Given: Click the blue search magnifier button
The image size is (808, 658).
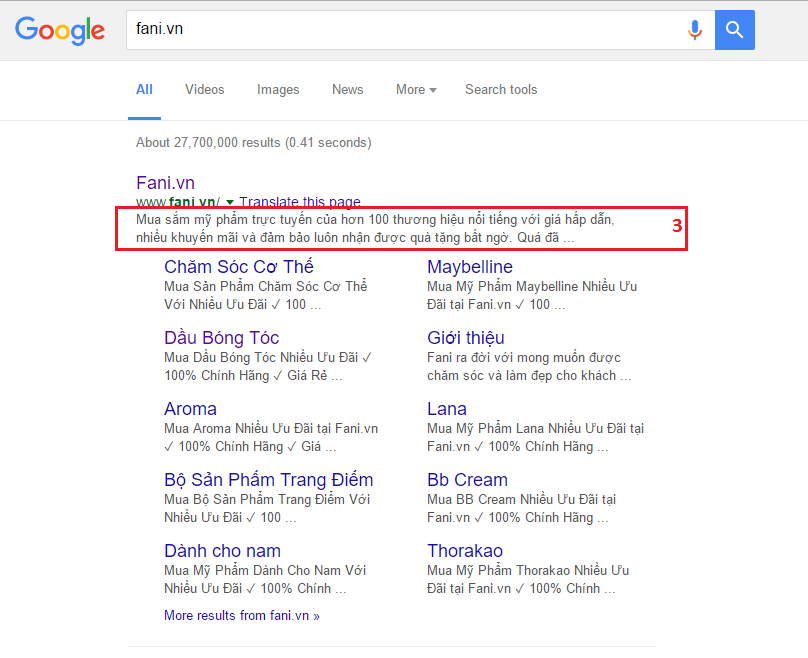Looking at the screenshot, I should pos(734,30).
